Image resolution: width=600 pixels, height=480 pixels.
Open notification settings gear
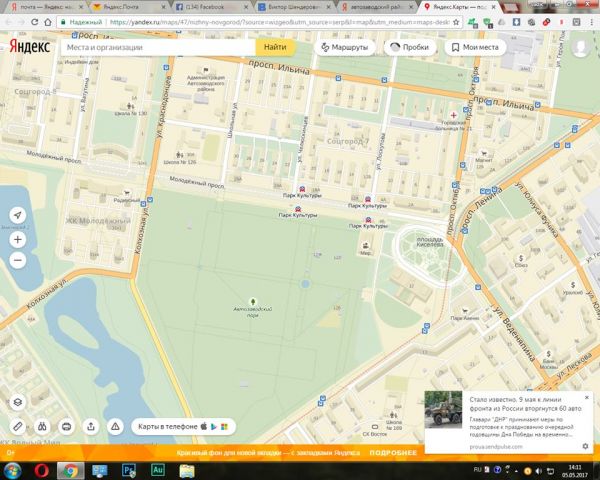click(x=585, y=446)
